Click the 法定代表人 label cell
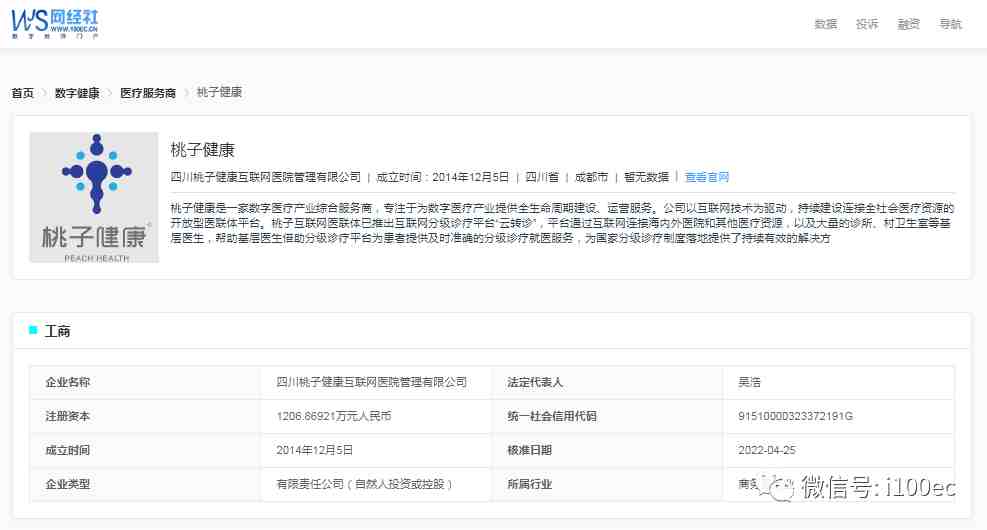This screenshot has width=987, height=530. click(x=607, y=382)
